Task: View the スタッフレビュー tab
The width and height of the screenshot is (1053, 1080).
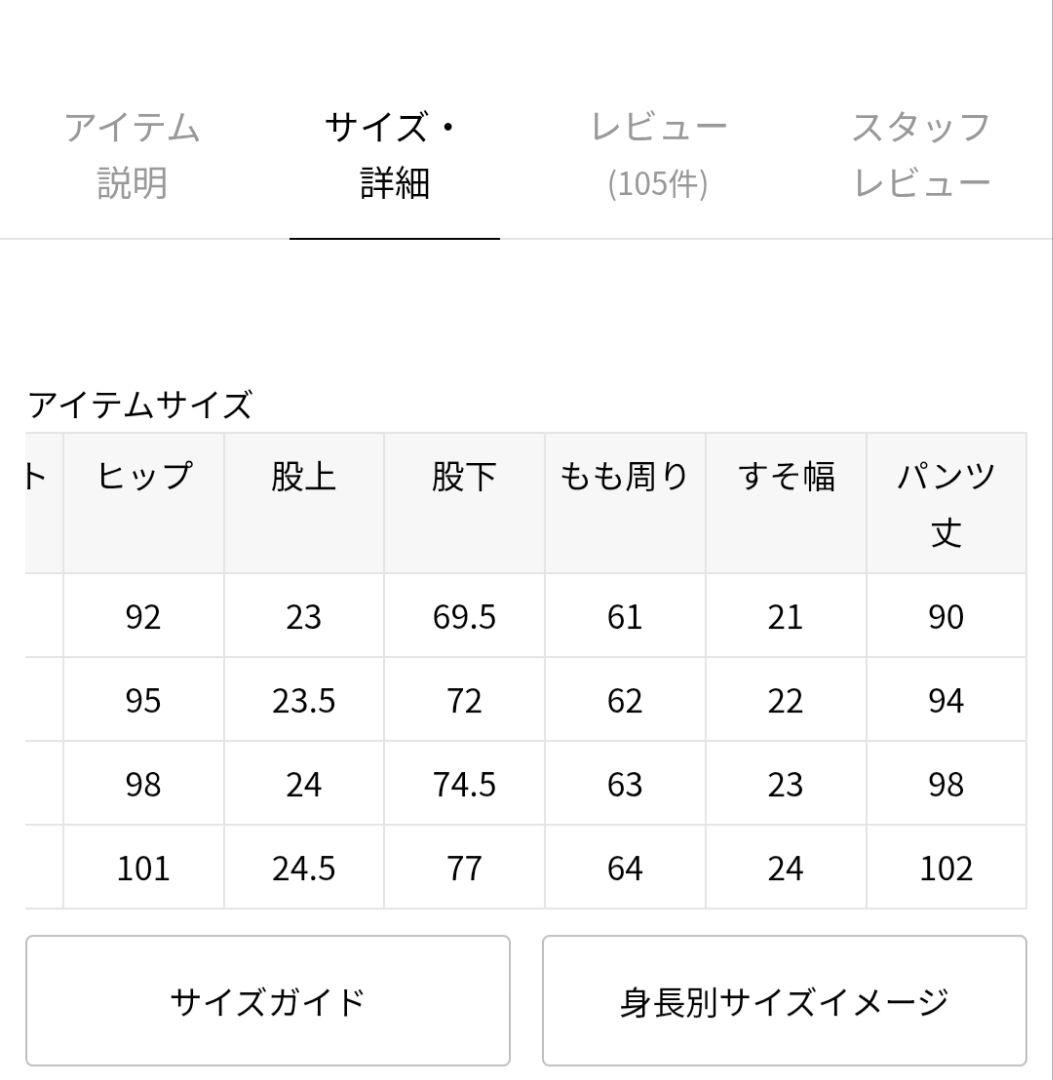Action: (922, 155)
